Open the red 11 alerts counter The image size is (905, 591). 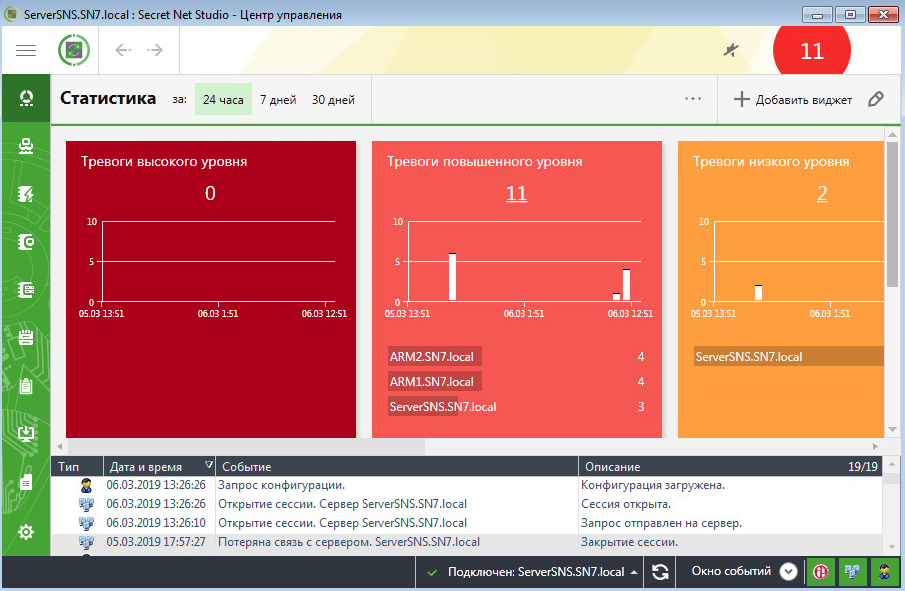(811, 50)
